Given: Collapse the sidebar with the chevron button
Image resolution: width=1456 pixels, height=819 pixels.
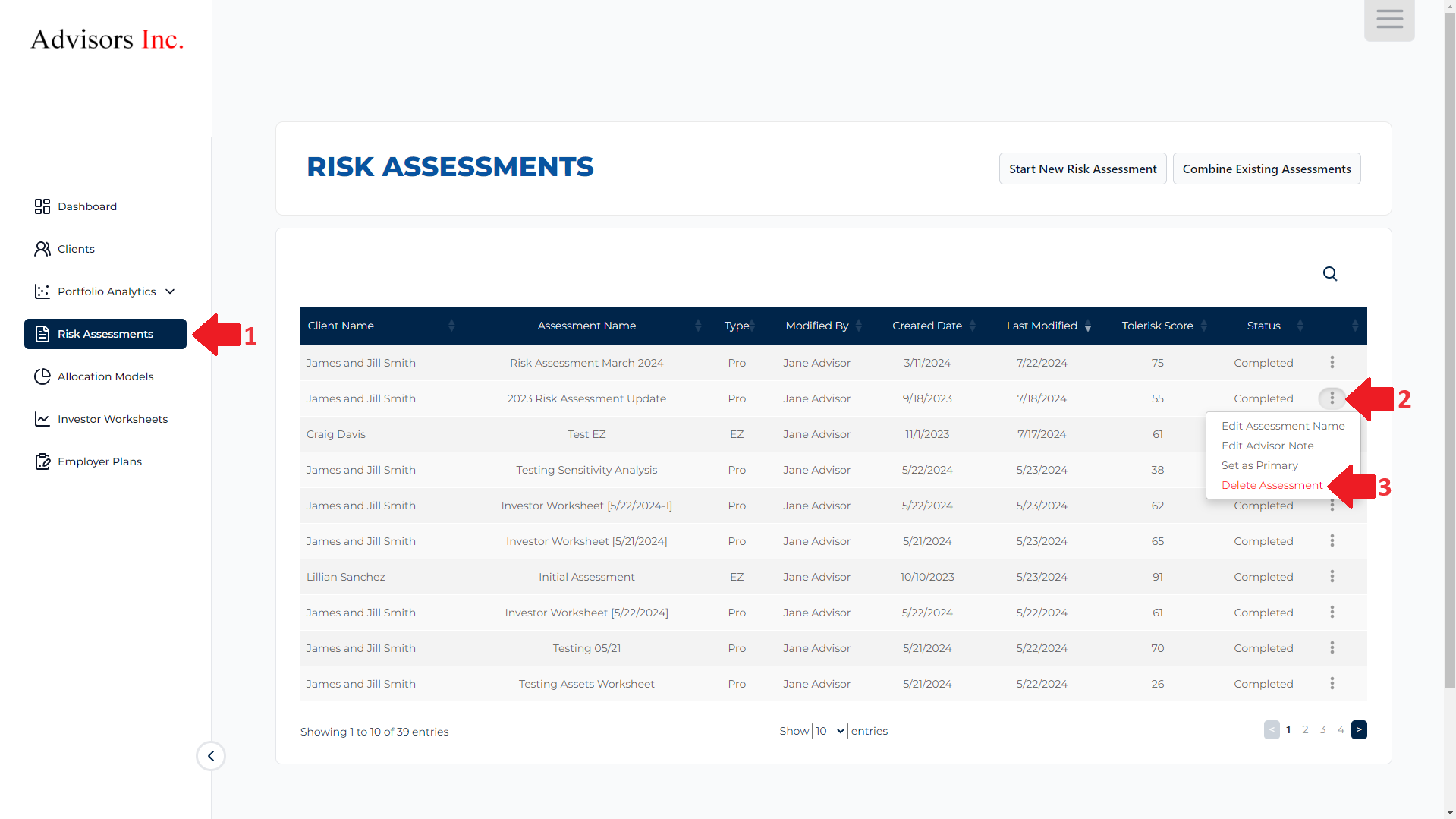Looking at the screenshot, I should 211,756.
